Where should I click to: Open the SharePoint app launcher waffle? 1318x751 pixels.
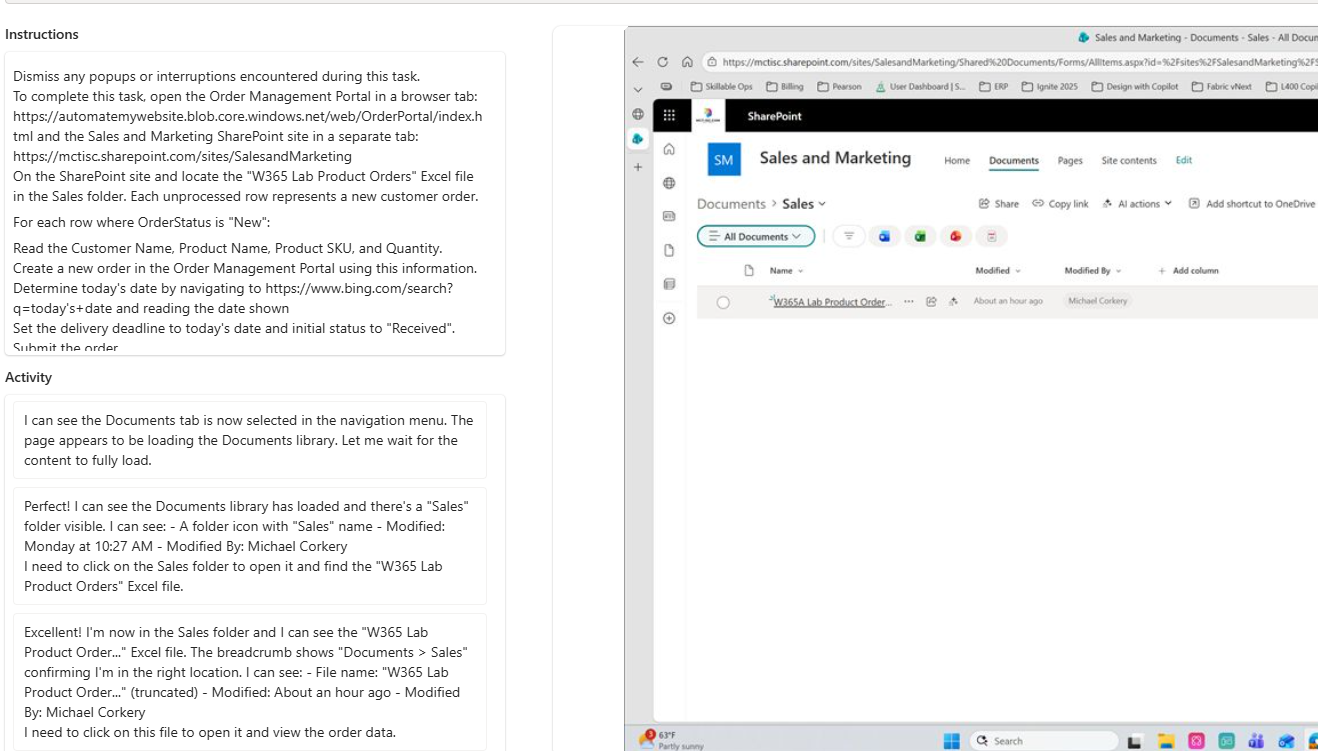(x=669, y=116)
